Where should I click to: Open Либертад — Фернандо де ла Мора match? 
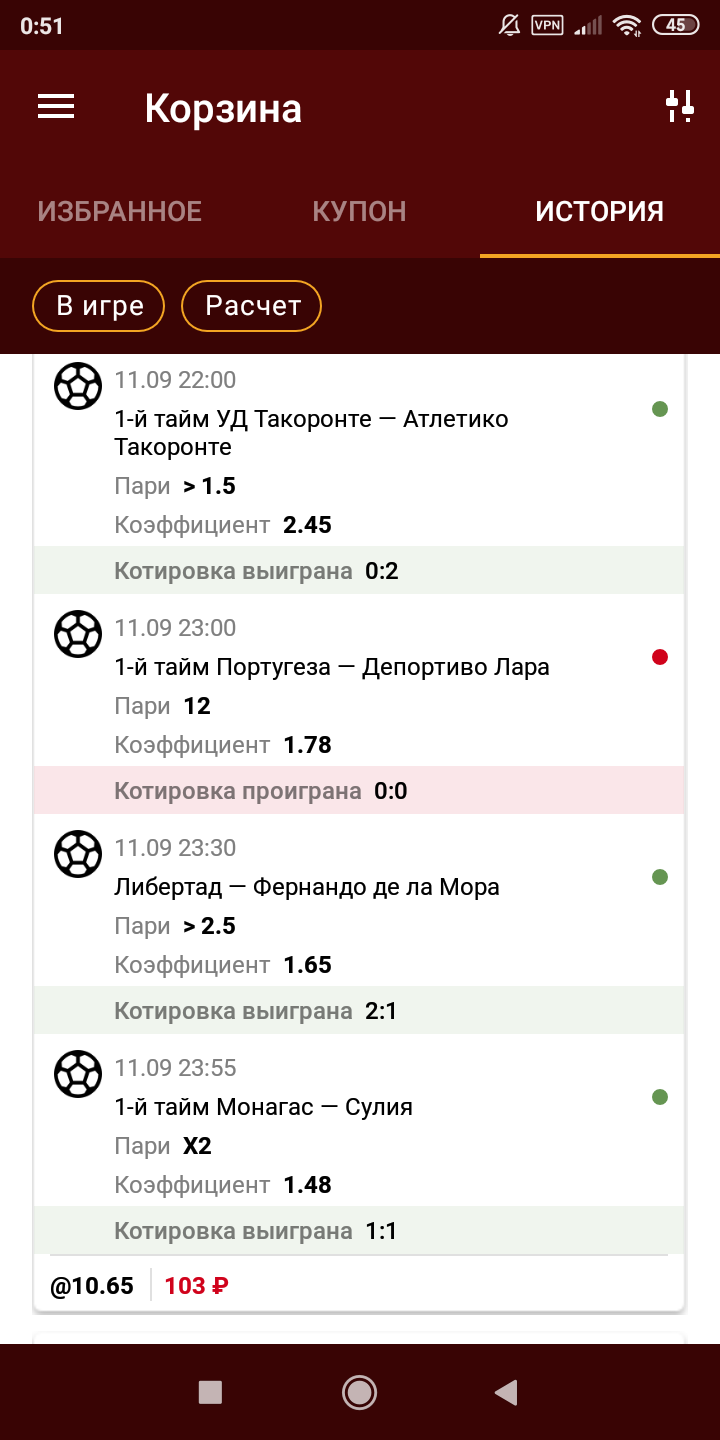coord(307,887)
